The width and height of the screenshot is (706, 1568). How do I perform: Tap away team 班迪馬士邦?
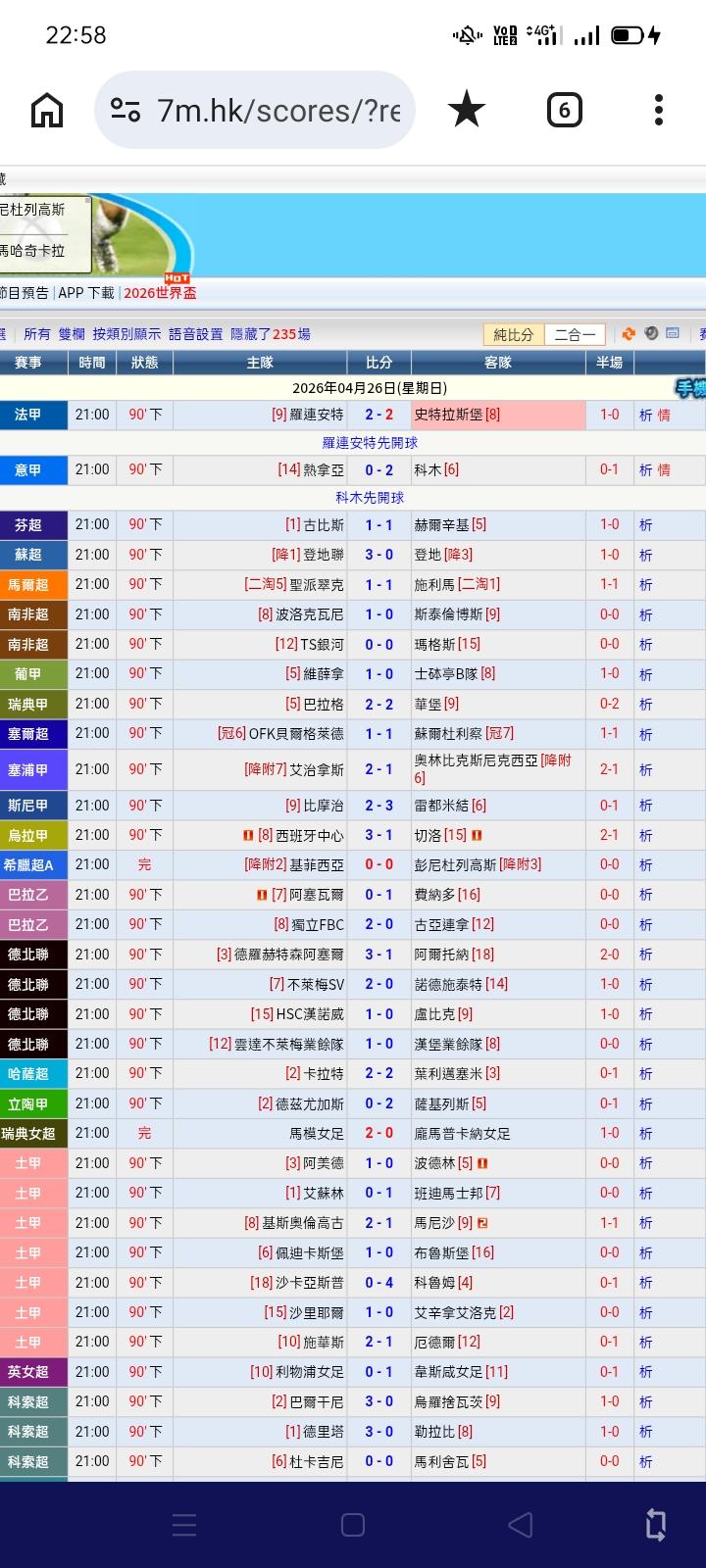coord(449,1194)
